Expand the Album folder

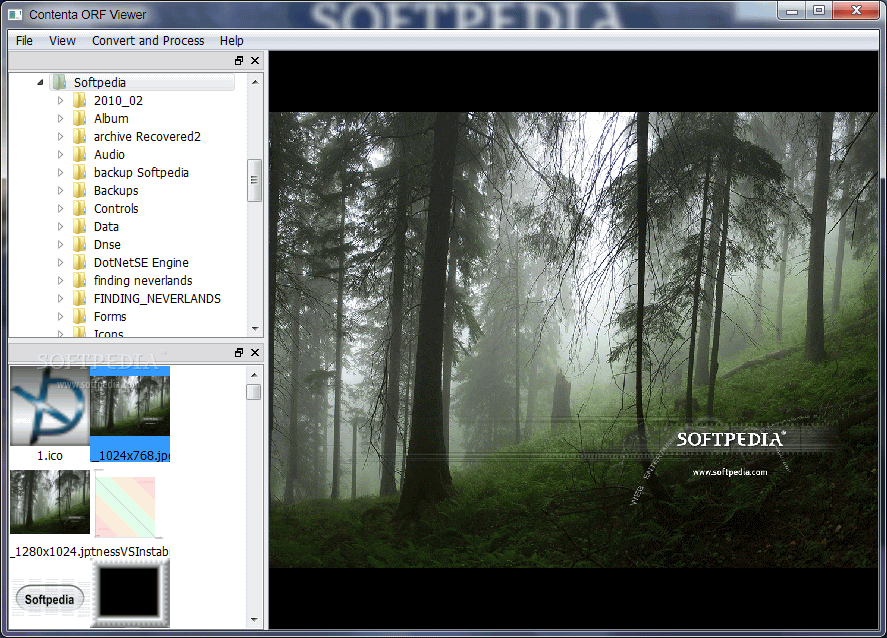61,119
